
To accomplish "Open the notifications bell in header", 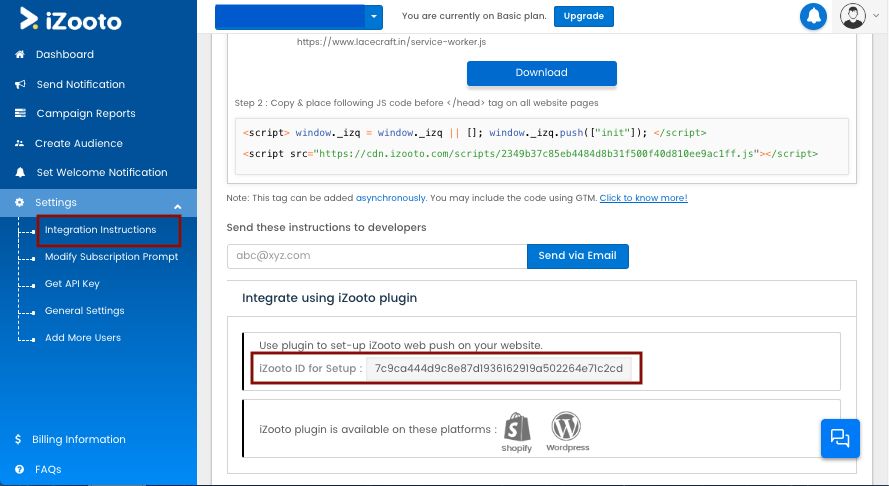I will pyautogui.click(x=813, y=16).
